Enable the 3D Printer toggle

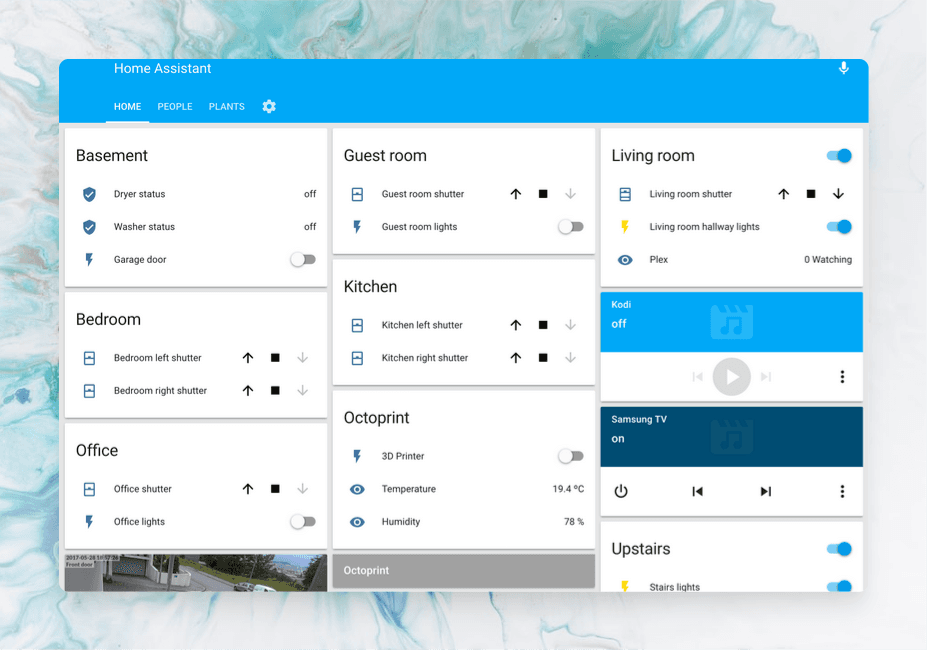click(571, 455)
